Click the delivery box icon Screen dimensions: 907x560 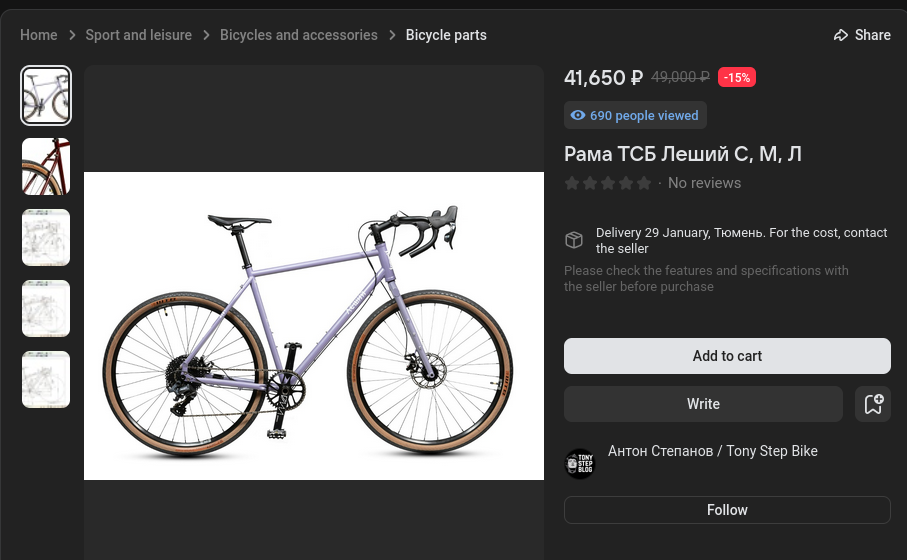click(574, 240)
